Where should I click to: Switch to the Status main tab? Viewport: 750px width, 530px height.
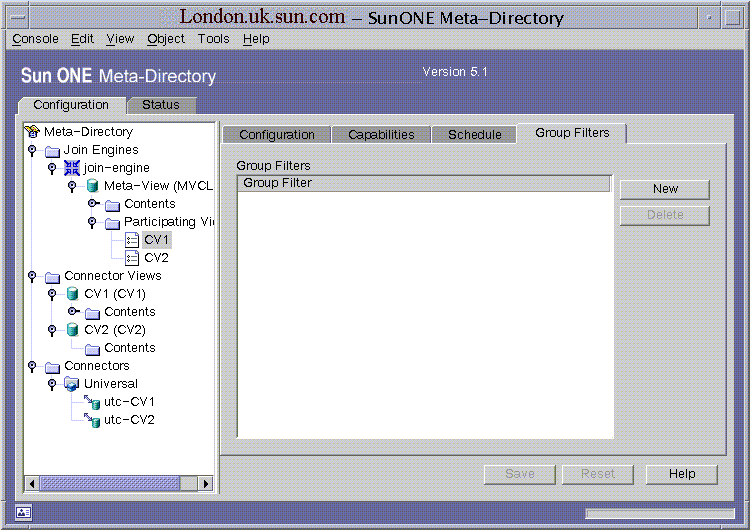(161, 105)
